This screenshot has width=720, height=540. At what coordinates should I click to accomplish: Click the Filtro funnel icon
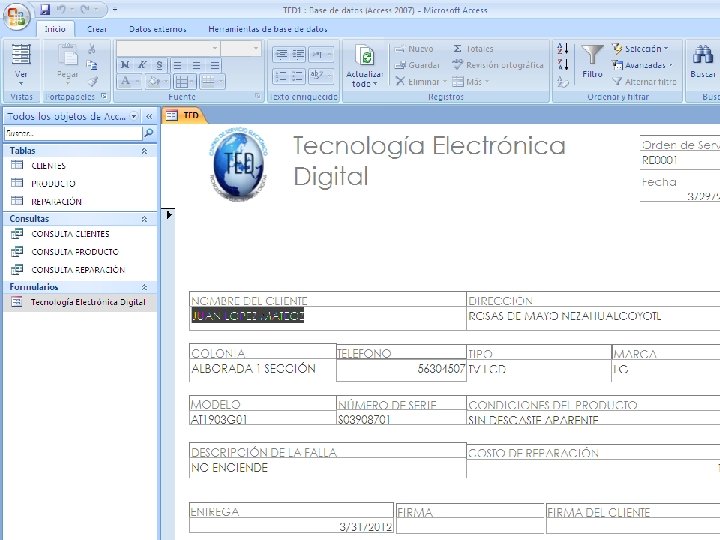tap(592, 55)
